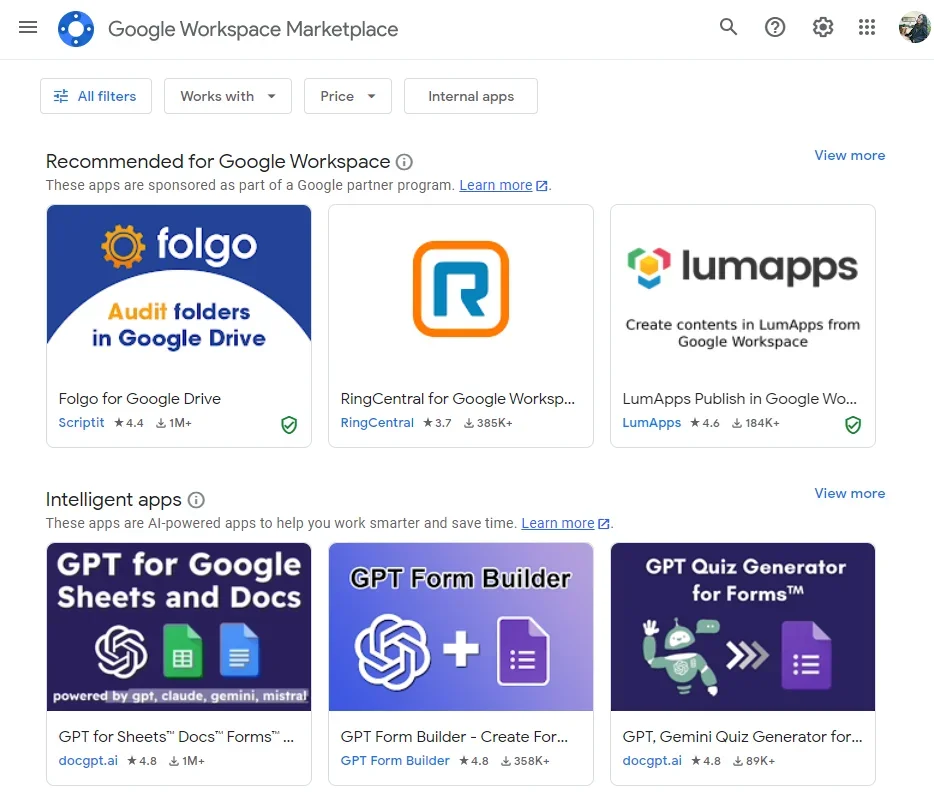This screenshot has width=934, height=799.
Task: Open the Google apps grid launcher
Action: 867,27
